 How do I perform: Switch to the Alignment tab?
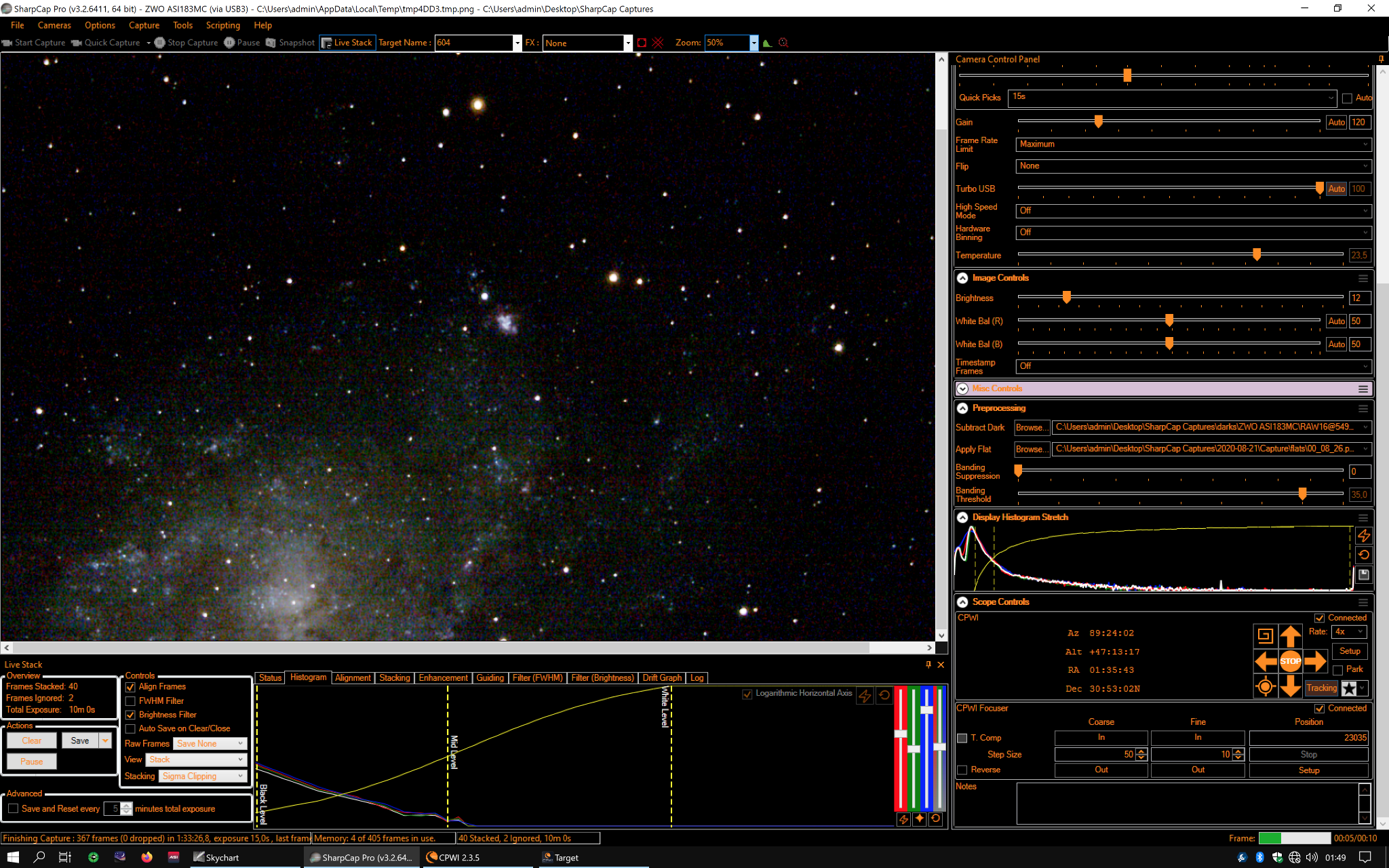click(x=353, y=678)
